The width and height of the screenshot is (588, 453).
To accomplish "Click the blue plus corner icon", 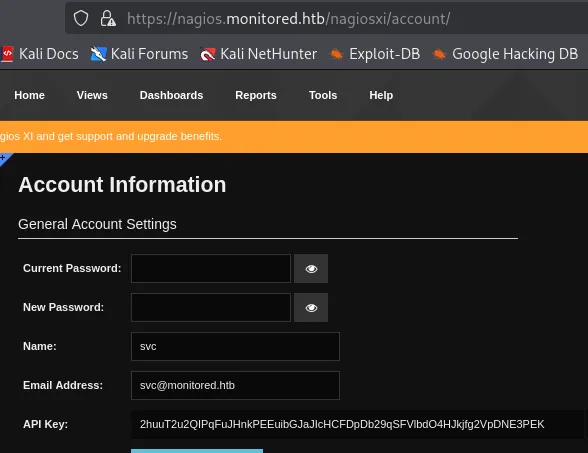I will tap(4, 158).
